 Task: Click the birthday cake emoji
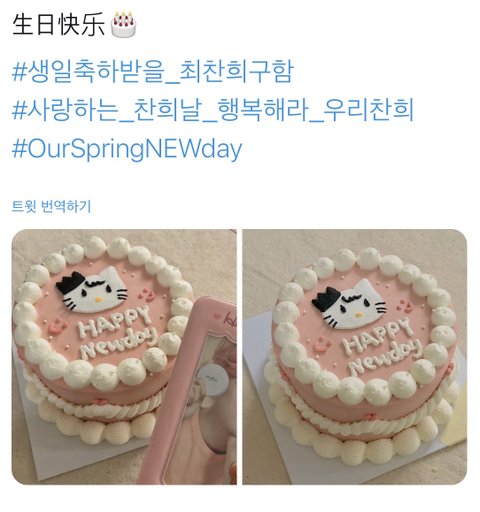click(123, 24)
